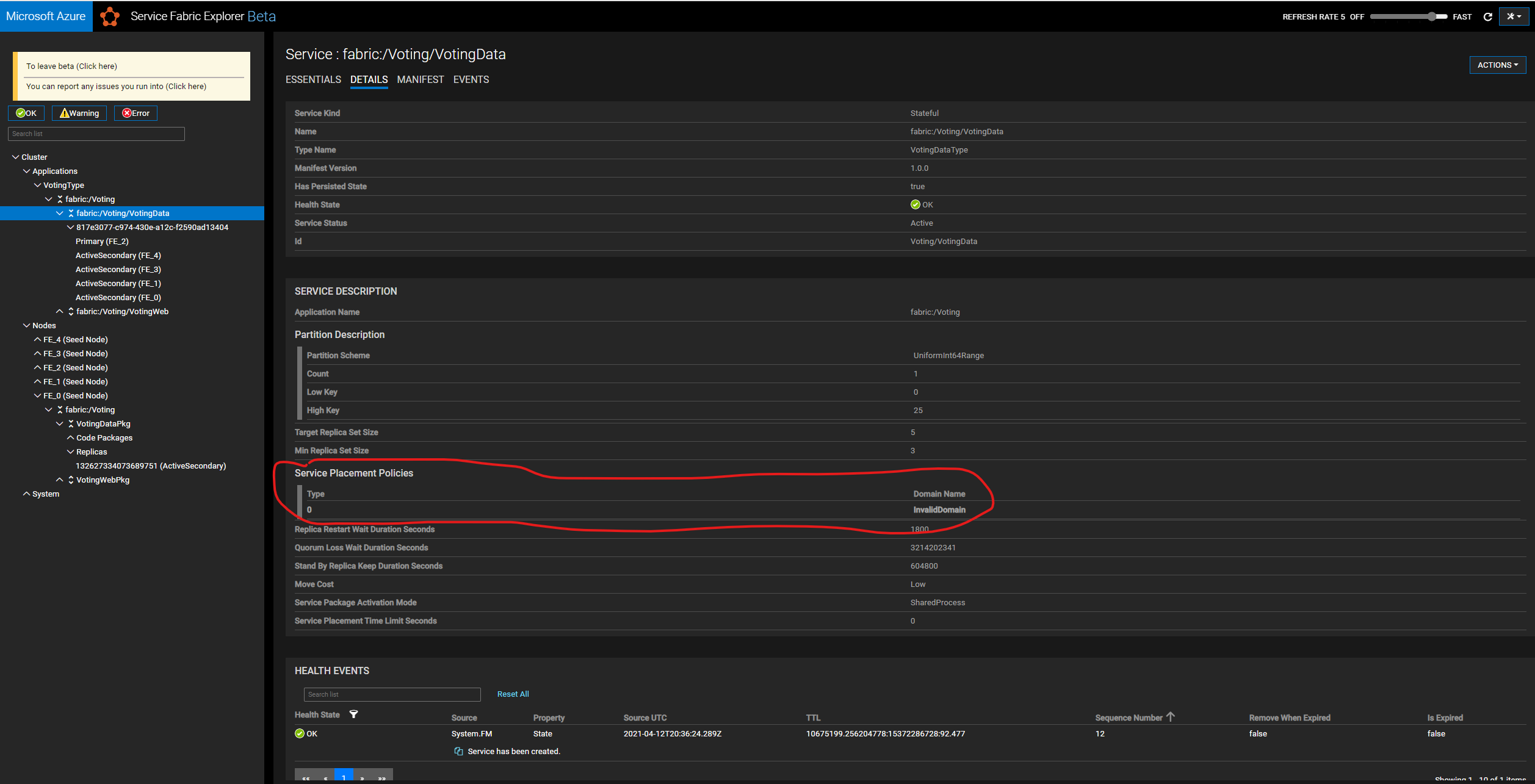Expand the System node in the sidebar
Viewport: 1535px width, 784px height.
[x=26, y=494]
